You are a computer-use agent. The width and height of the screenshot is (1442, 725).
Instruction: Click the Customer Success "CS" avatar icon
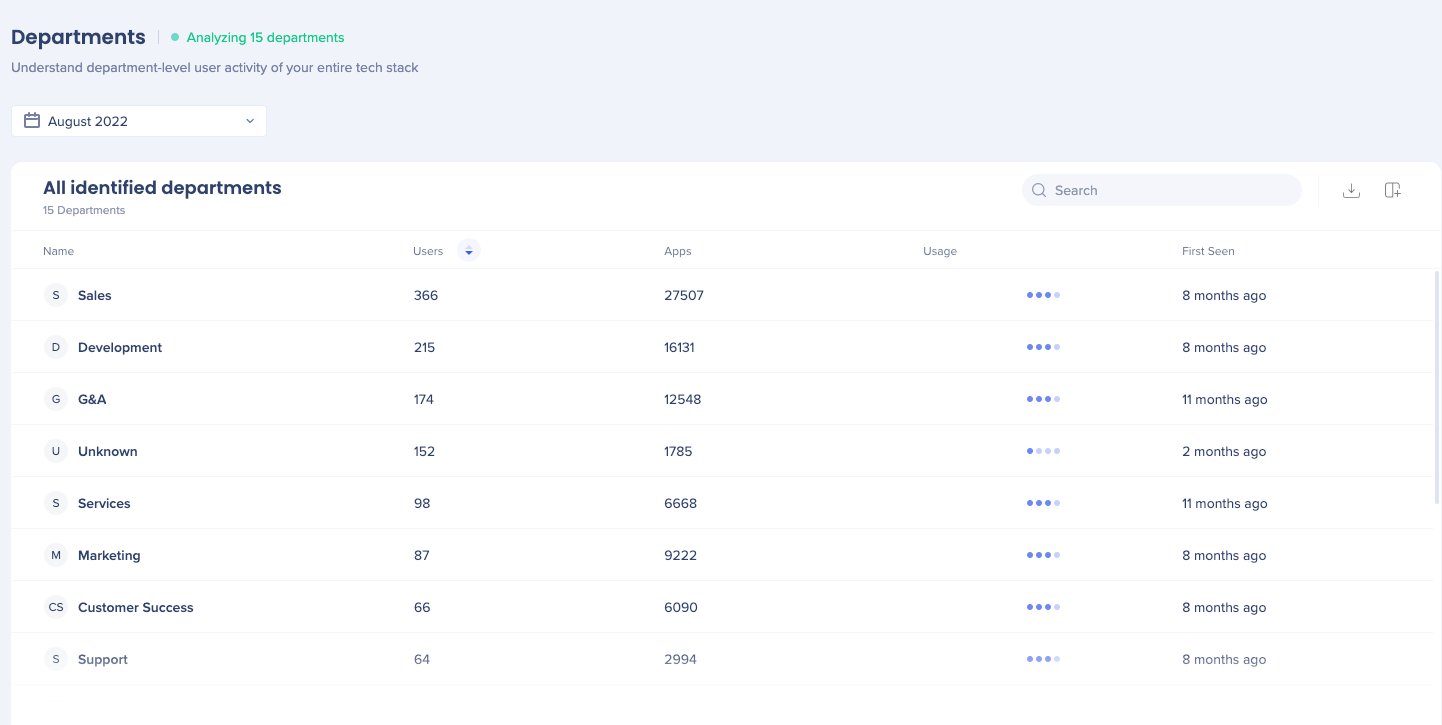(x=55, y=606)
